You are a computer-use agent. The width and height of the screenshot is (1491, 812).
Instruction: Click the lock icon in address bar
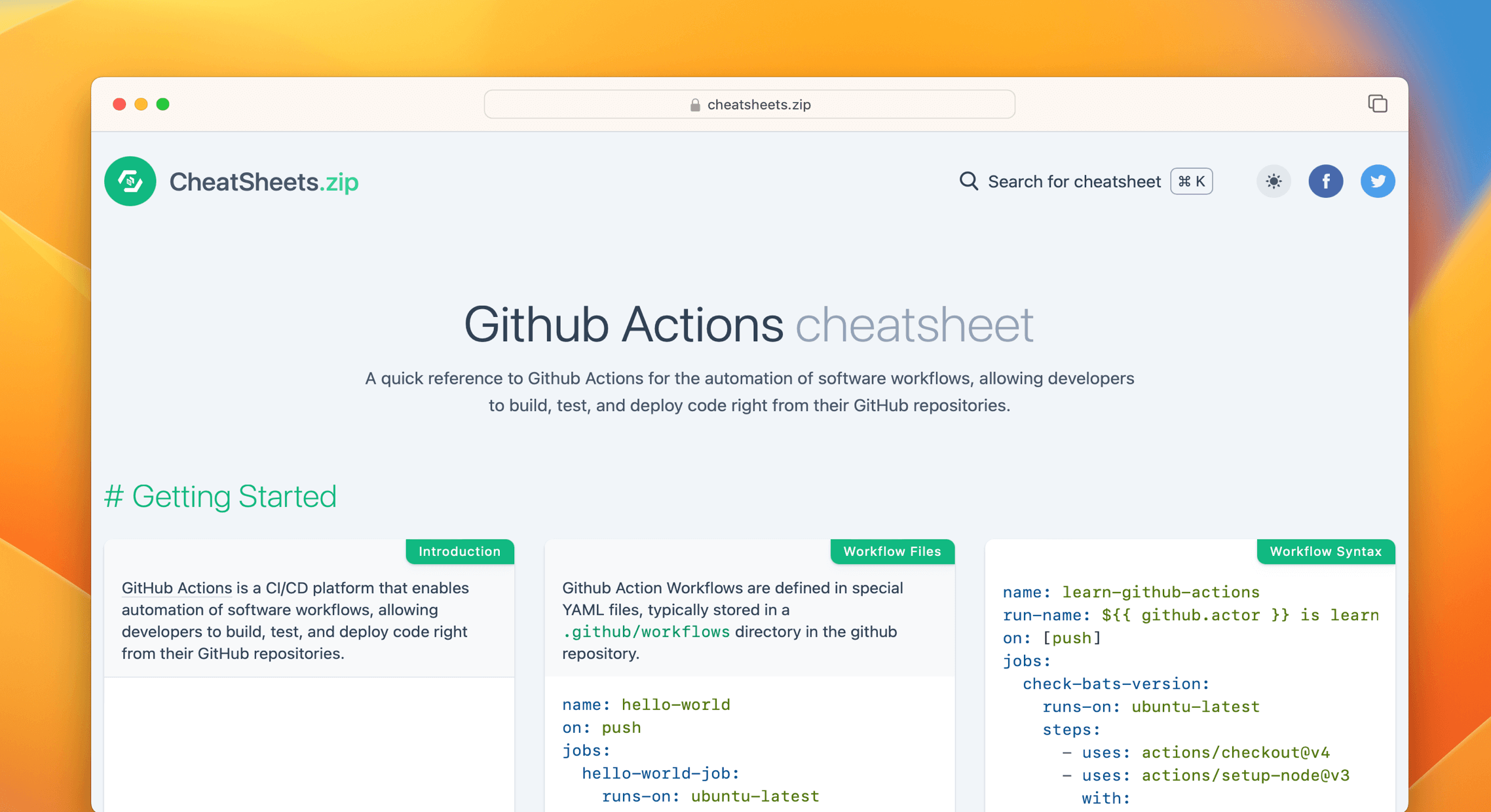(x=695, y=105)
